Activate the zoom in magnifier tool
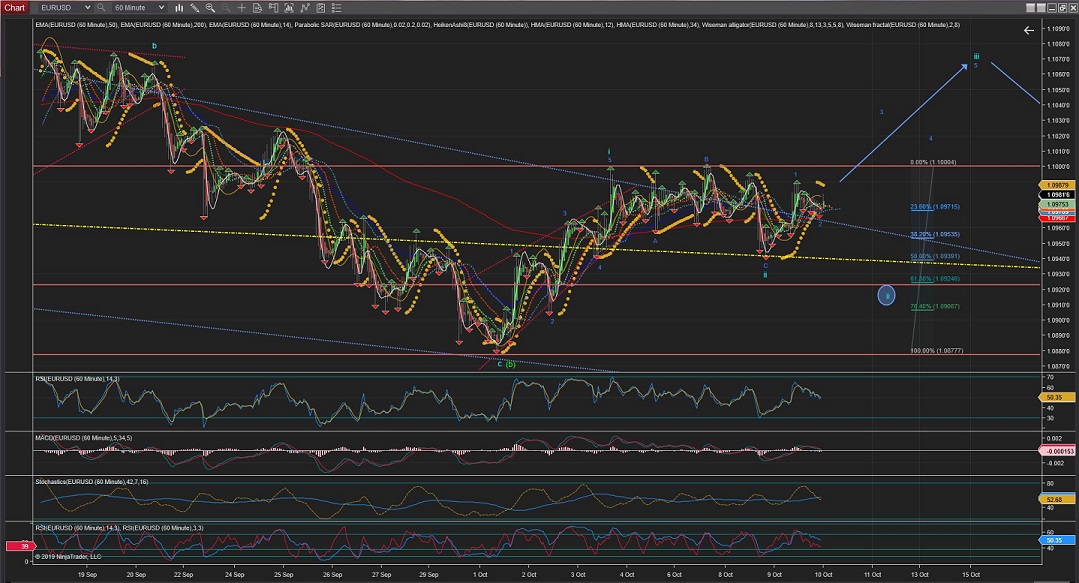1079x583 pixels. pyautogui.click(x=210, y=8)
